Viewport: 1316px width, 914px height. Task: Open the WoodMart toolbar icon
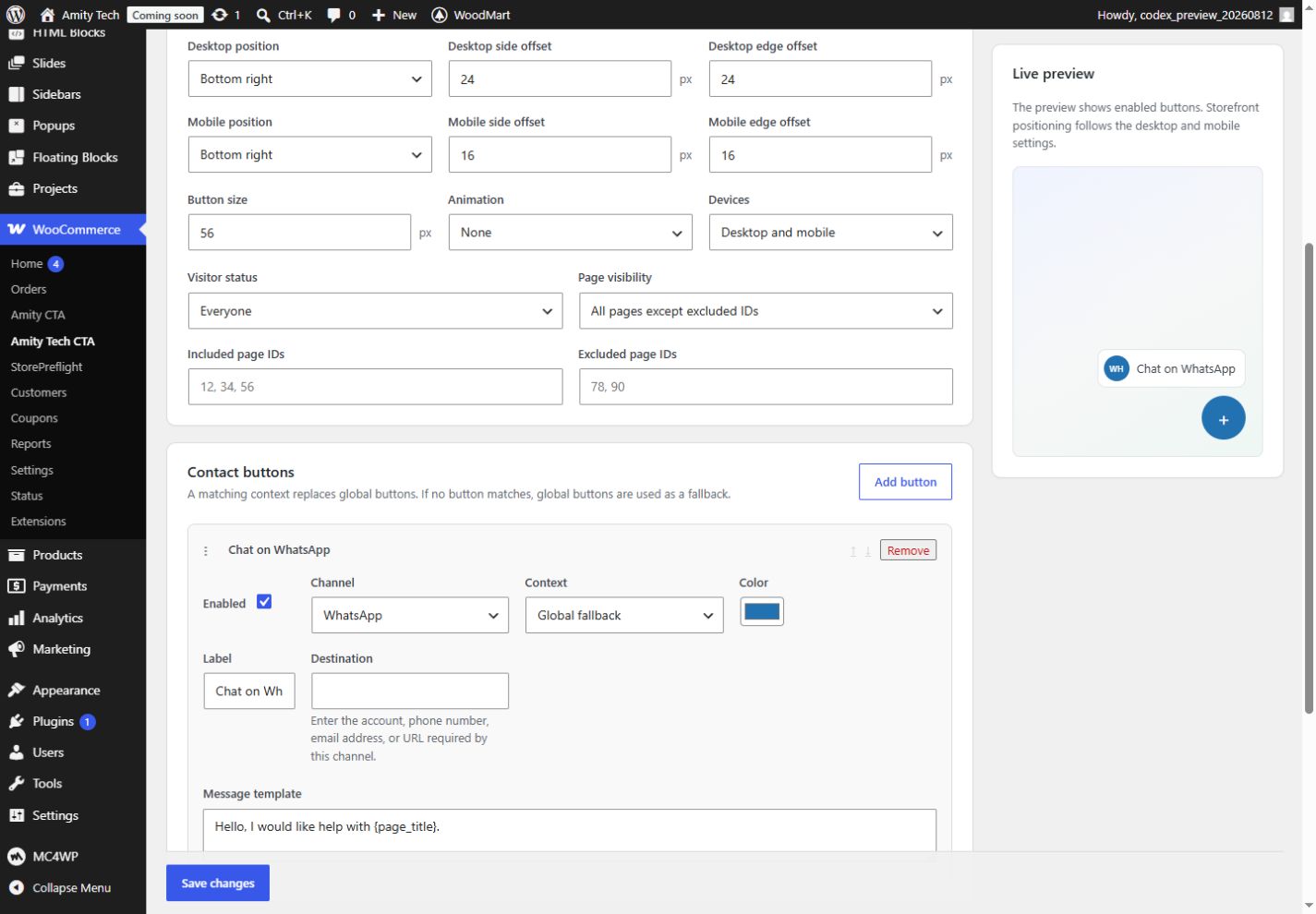tap(440, 15)
